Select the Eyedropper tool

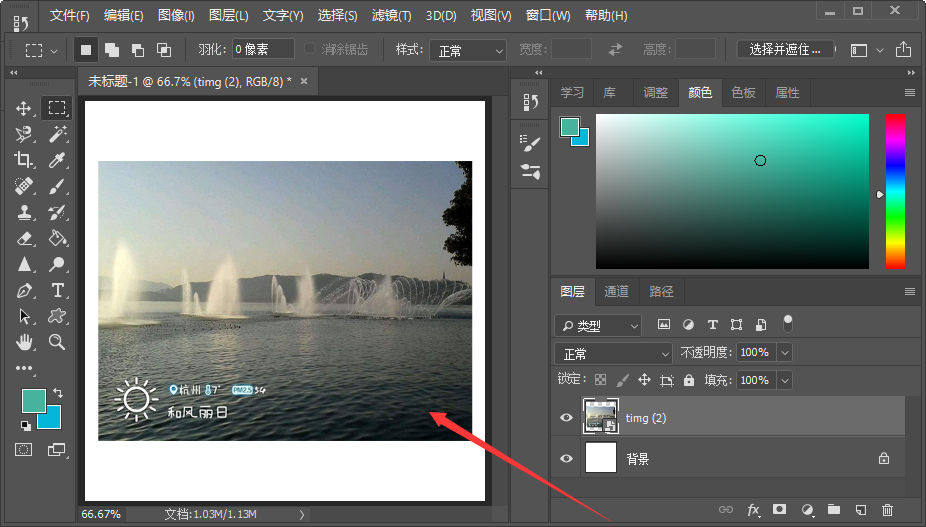(x=57, y=160)
